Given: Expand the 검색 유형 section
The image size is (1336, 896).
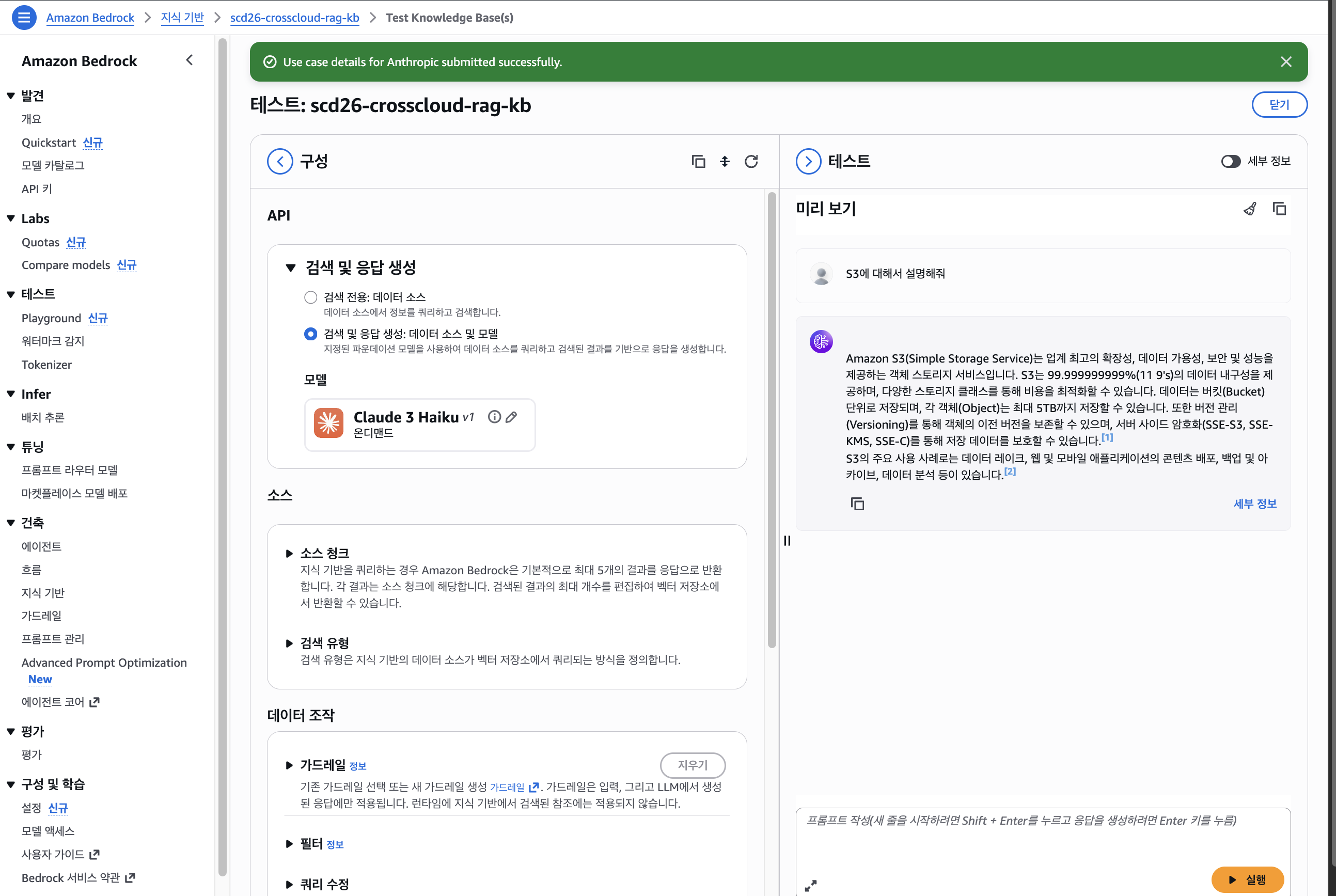Looking at the screenshot, I should point(289,643).
